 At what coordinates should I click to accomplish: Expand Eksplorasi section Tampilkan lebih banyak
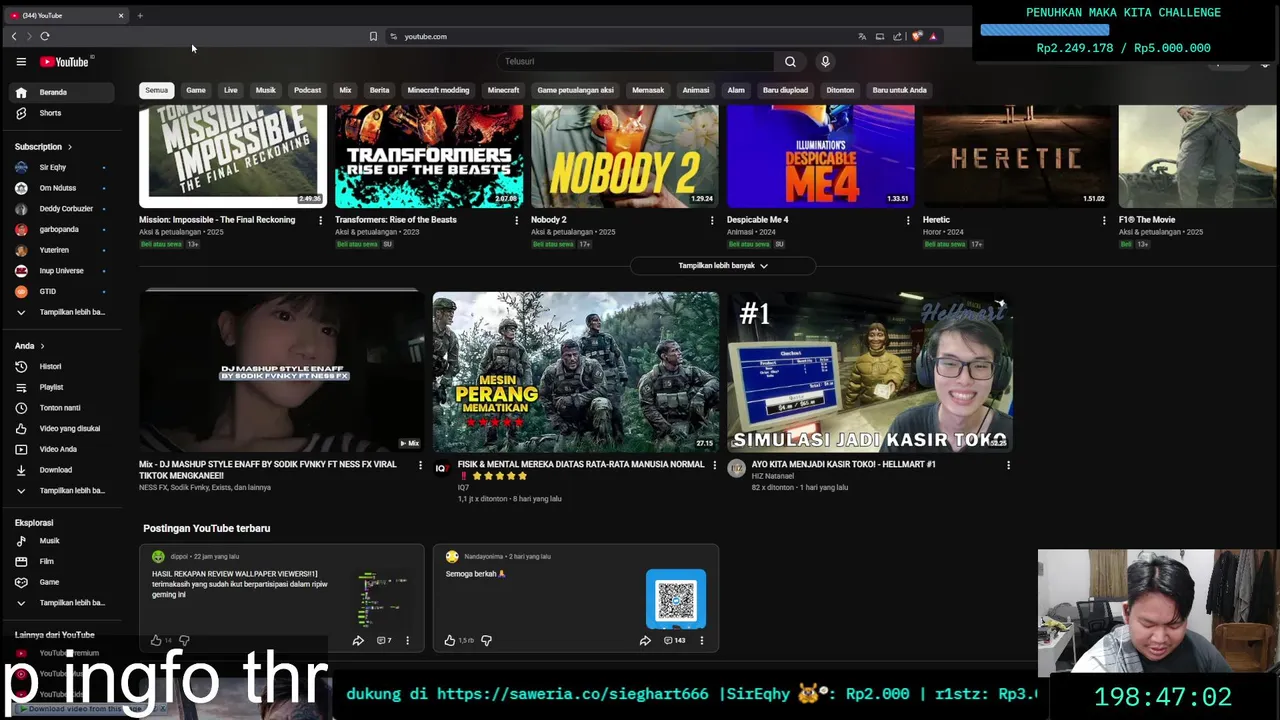pyautogui.click(x=61, y=603)
